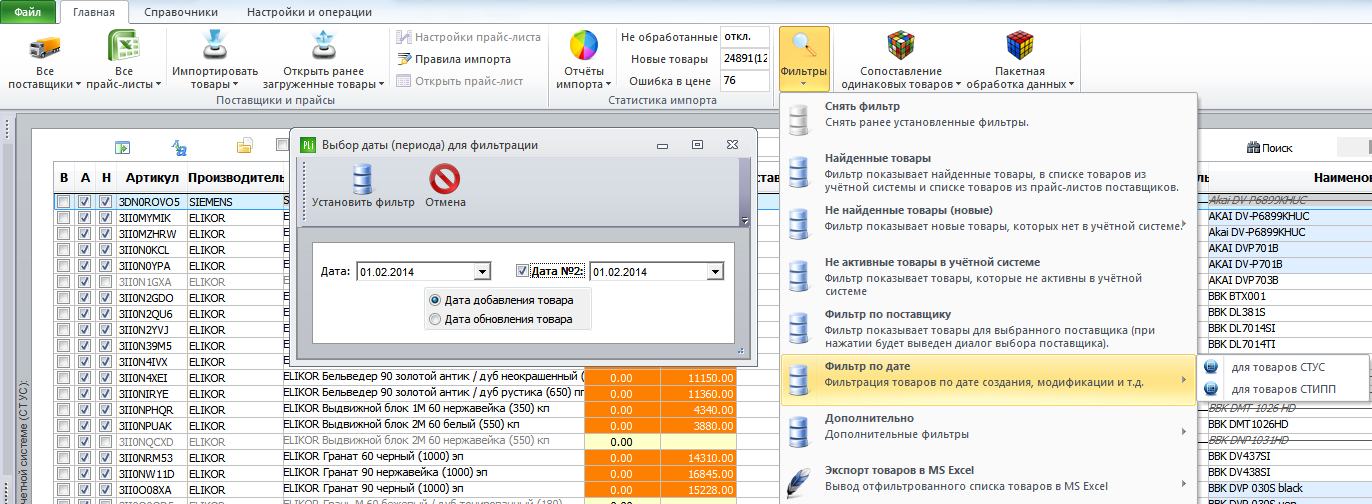Select Дата обновления товара radio option
Image resolution: width=1372 pixels, height=504 pixels.
click(x=434, y=319)
